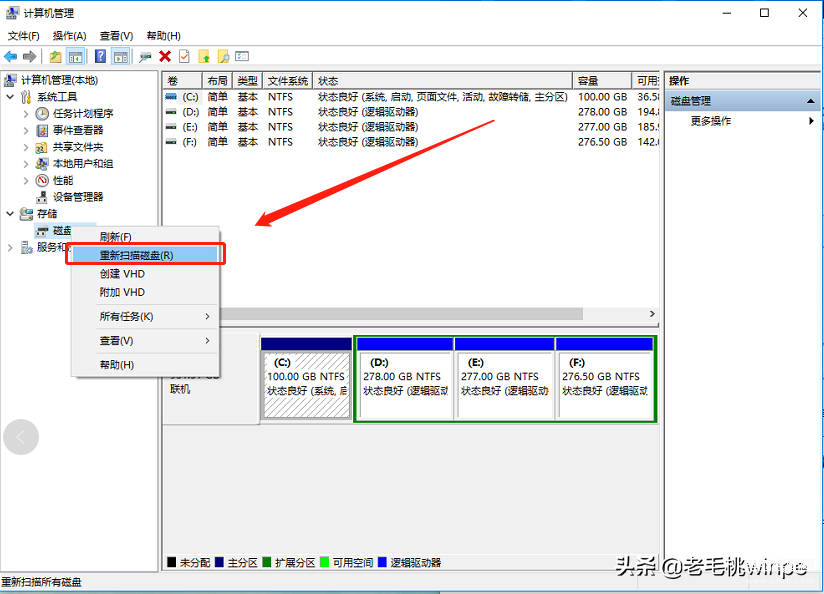Viewport: 824px width, 594px height.
Task: Collapse the 磁盘管理 actions section arrow
Action: [x=810, y=101]
